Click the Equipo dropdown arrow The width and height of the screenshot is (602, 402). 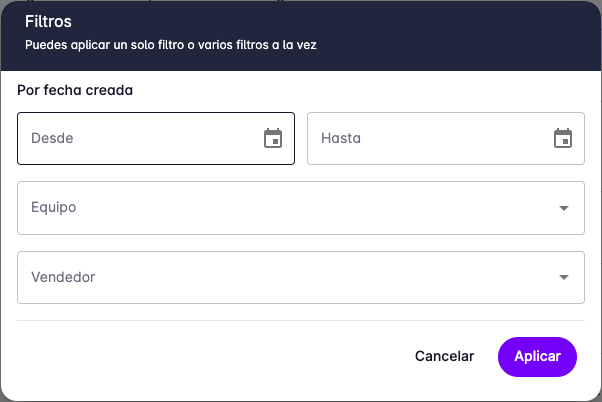tap(564, 208)
